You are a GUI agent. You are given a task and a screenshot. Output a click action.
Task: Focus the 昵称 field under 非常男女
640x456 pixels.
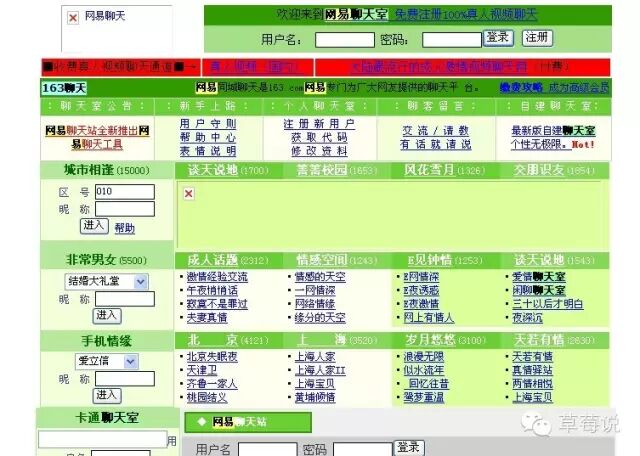[x=125, y=299]
